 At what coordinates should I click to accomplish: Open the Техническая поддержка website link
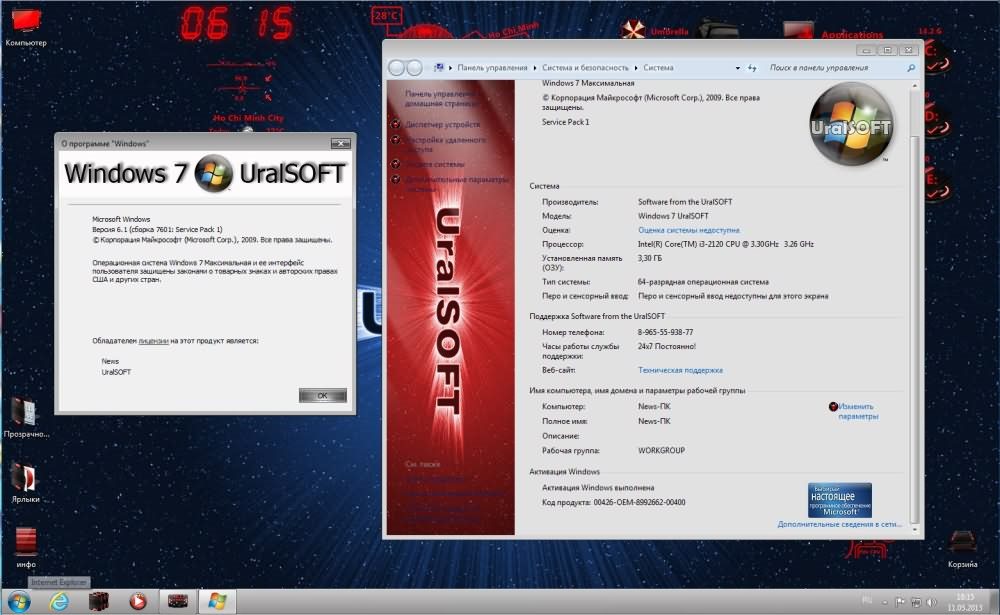tap(680, 370)
